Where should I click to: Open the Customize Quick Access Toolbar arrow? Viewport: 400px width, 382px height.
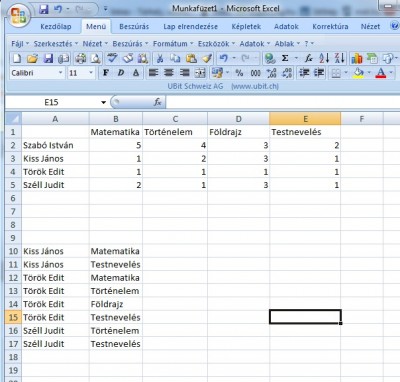click(x=105, y=9)
